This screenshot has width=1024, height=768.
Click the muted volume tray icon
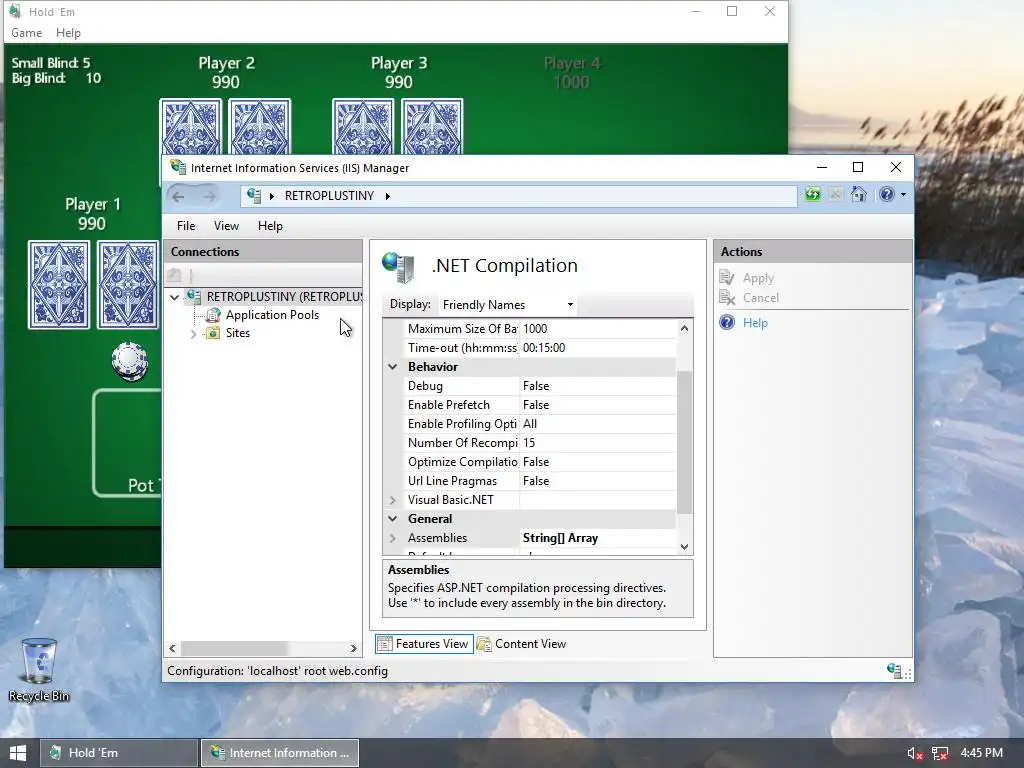point(915,754)
